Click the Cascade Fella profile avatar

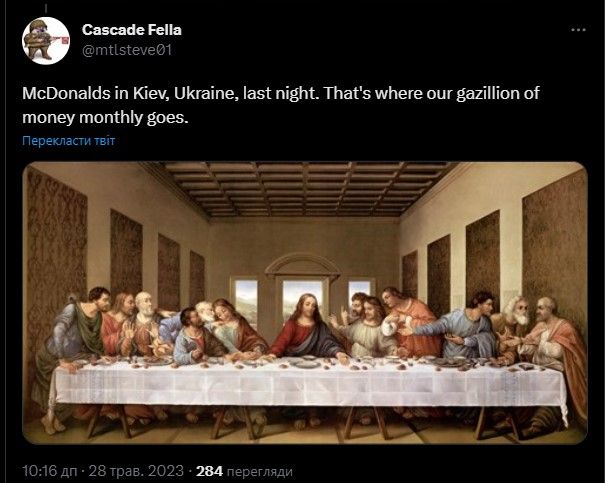(45, 41)
